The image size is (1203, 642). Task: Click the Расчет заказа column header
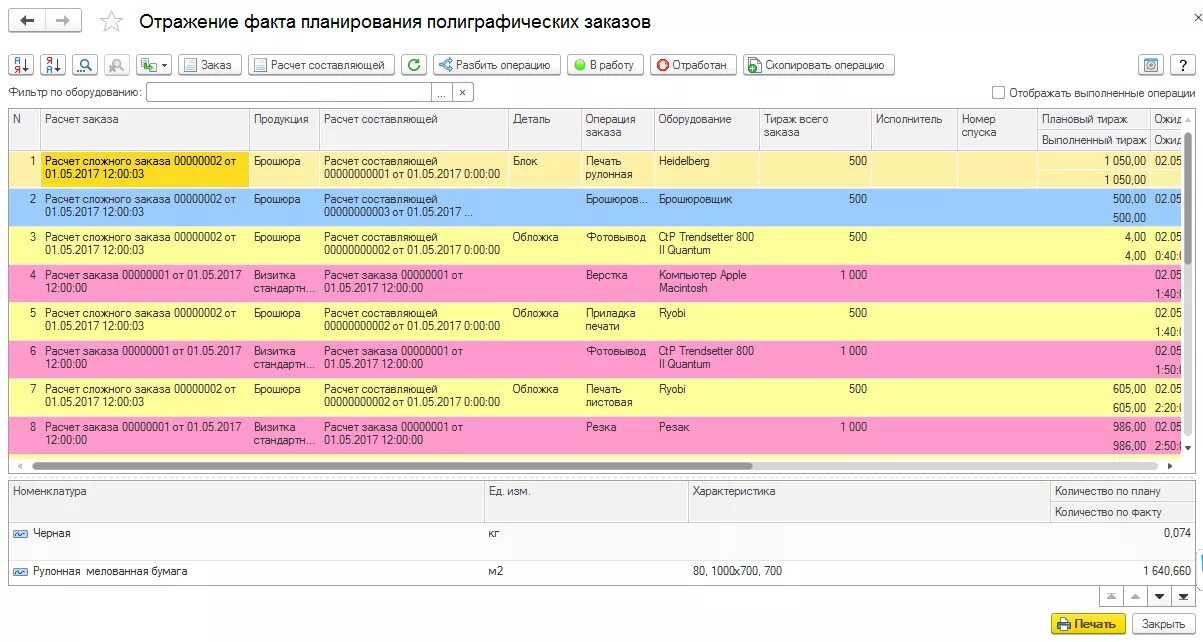[x=145, y=129]
